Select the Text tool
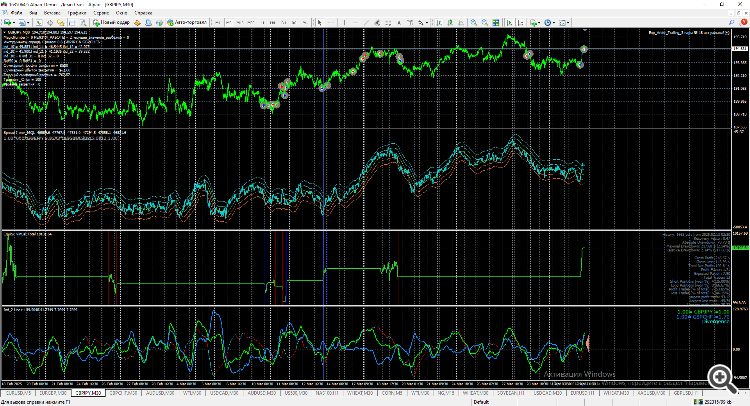This screenshot has height=406, width=750. pos(399,22)
